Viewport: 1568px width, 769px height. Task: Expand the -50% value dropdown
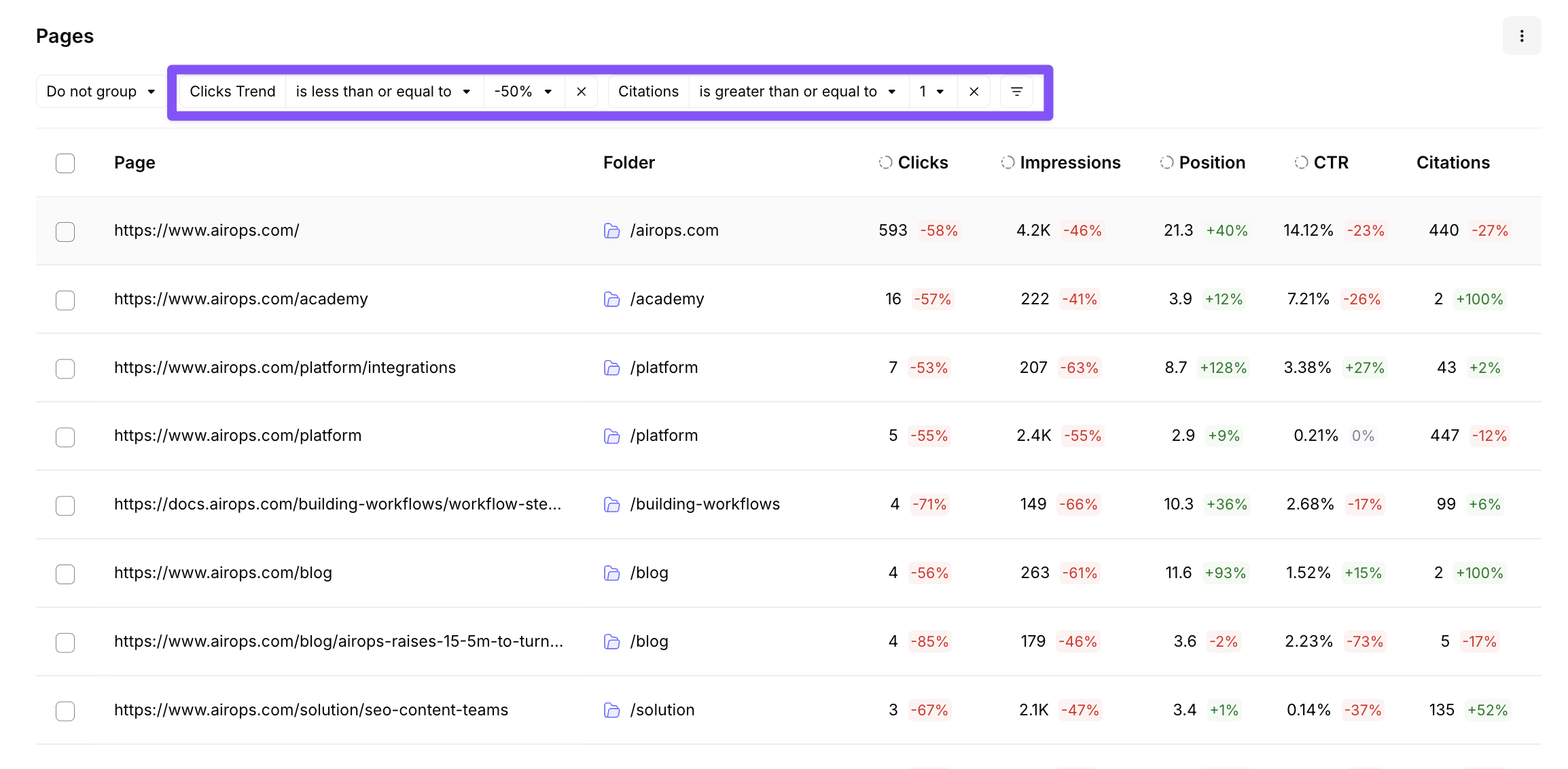[523, 92]
